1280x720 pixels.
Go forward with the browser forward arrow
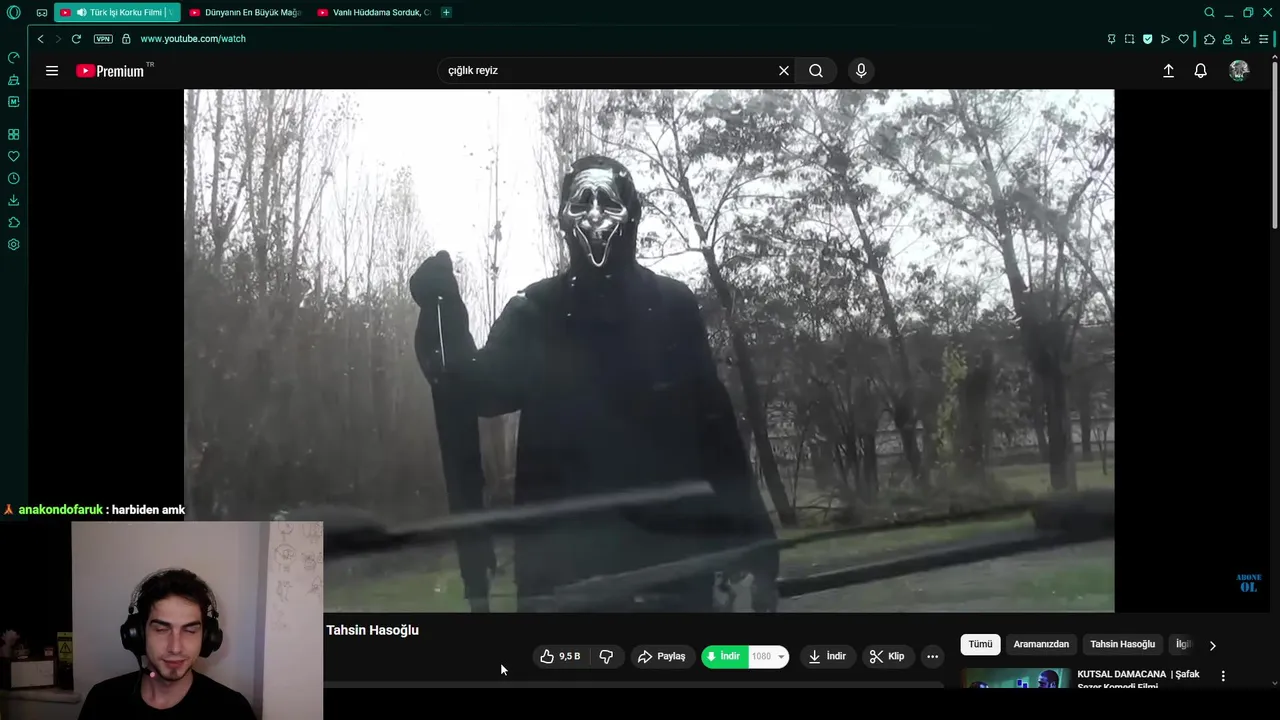57,39
